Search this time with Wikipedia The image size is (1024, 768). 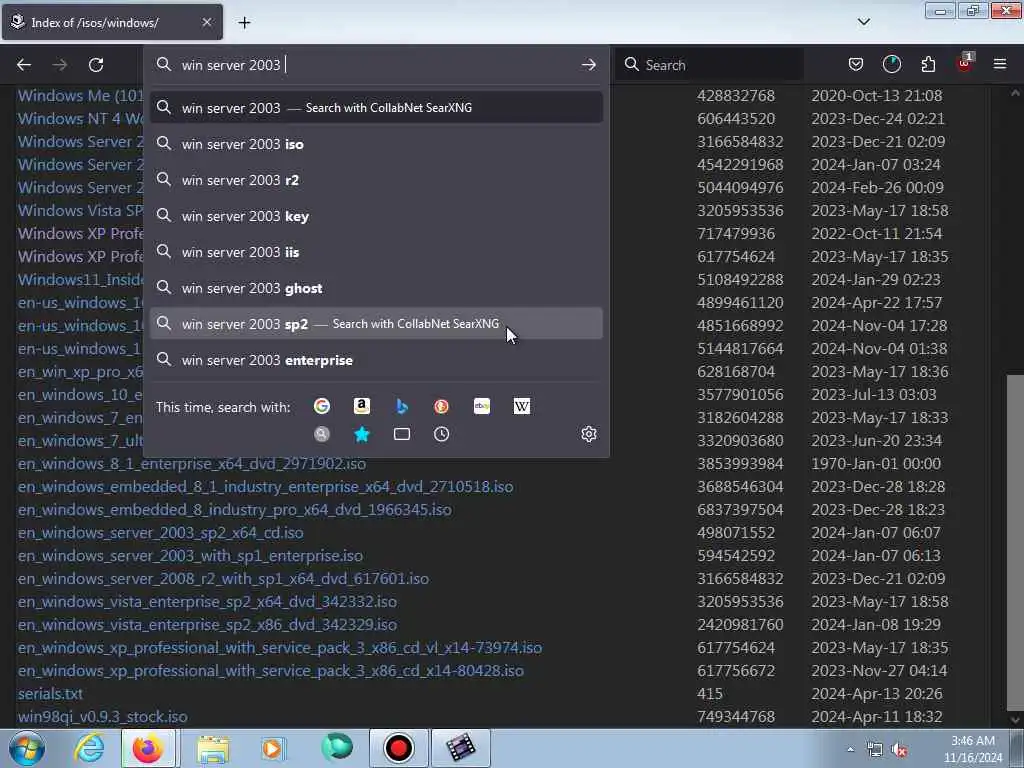point(522,406)
